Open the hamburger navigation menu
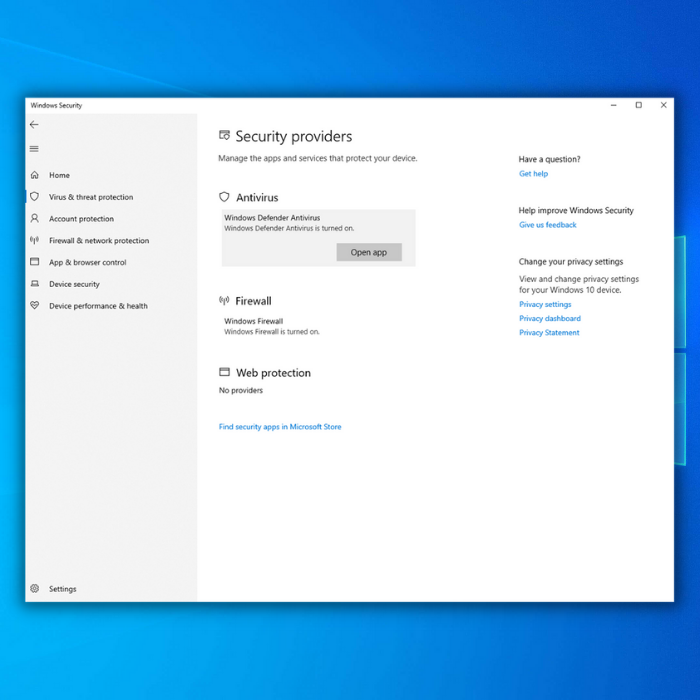Viewport: 700px width, 700px height. tap(34, 149)
